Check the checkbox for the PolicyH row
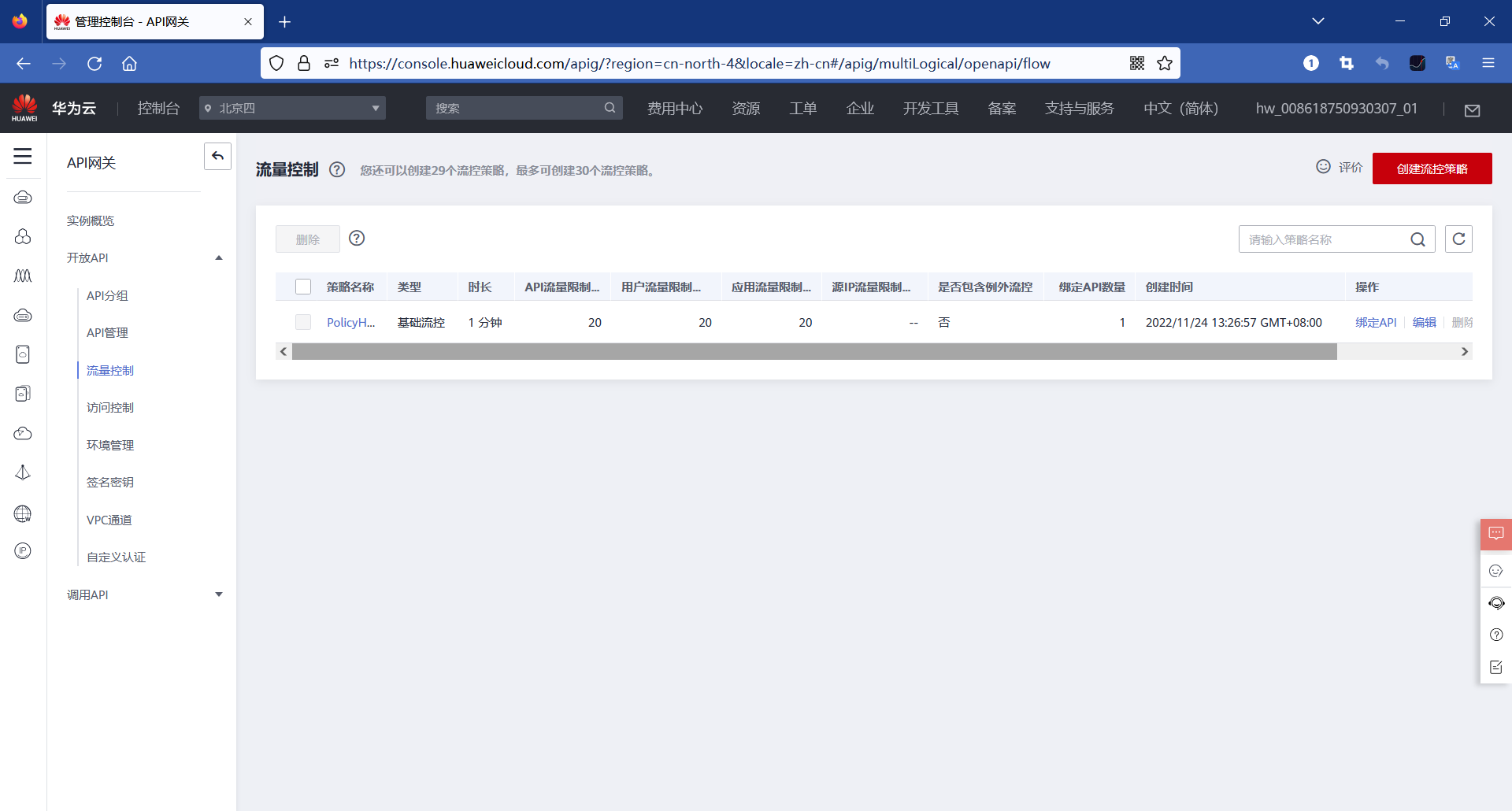 click(303, 322)
